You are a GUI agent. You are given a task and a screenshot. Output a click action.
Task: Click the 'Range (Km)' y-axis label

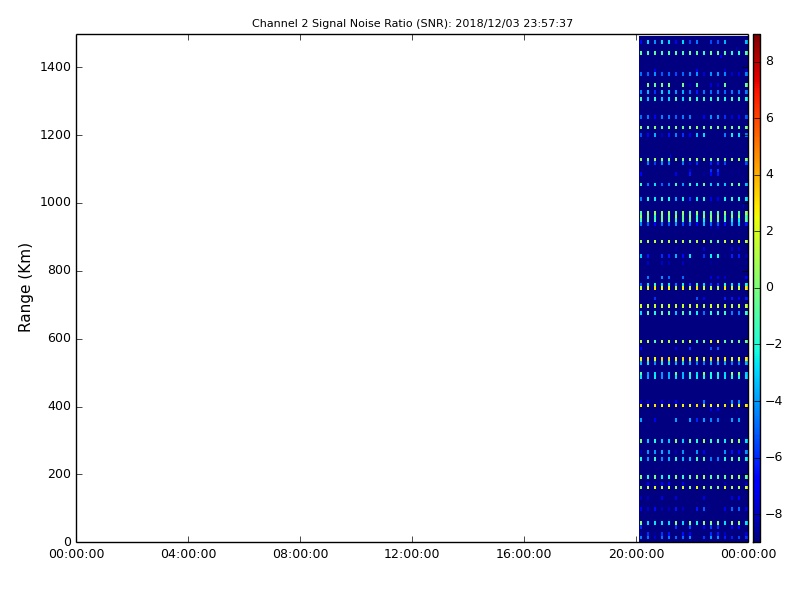point(24,288)
